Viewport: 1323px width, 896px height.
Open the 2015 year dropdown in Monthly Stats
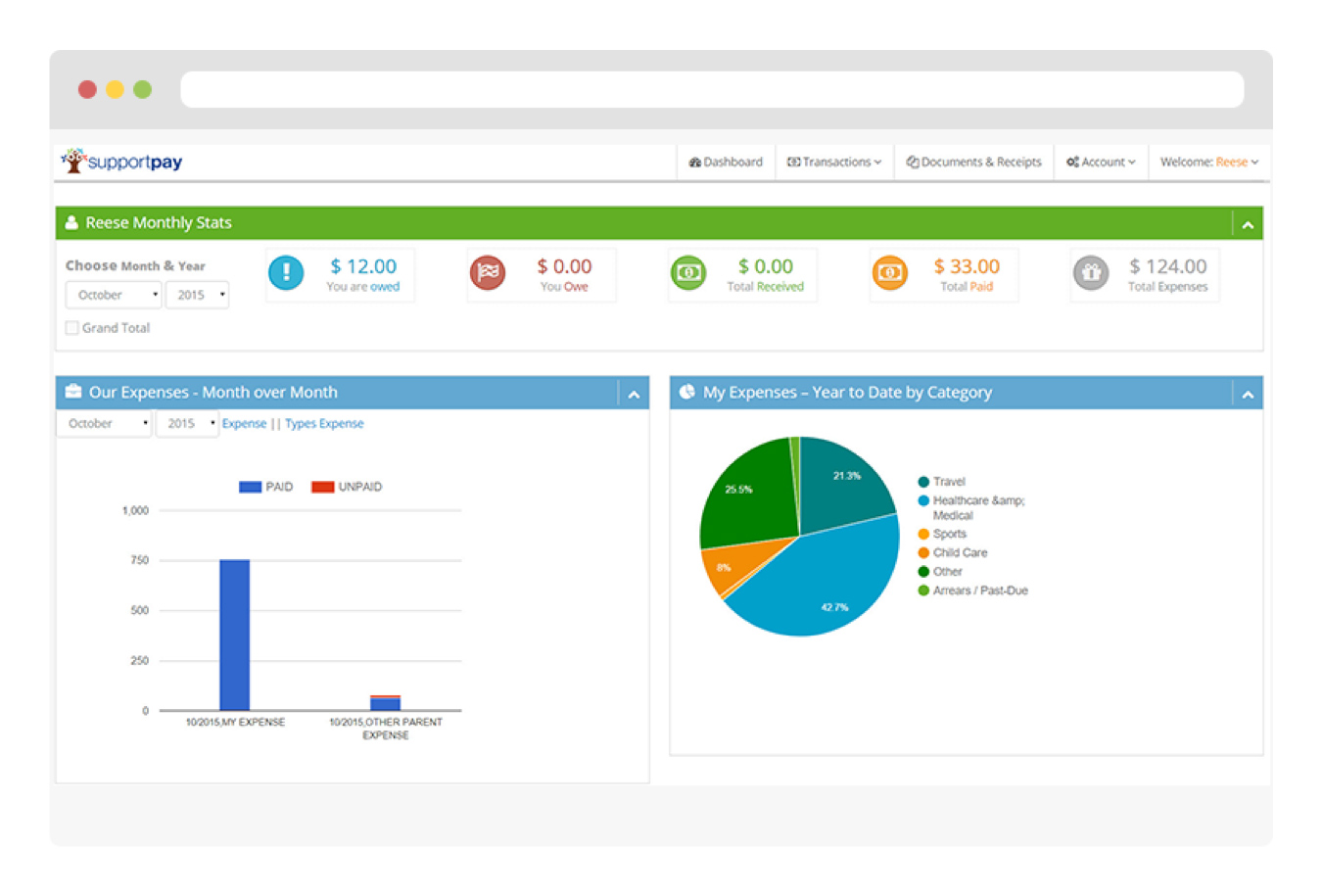tap(197, 295)
